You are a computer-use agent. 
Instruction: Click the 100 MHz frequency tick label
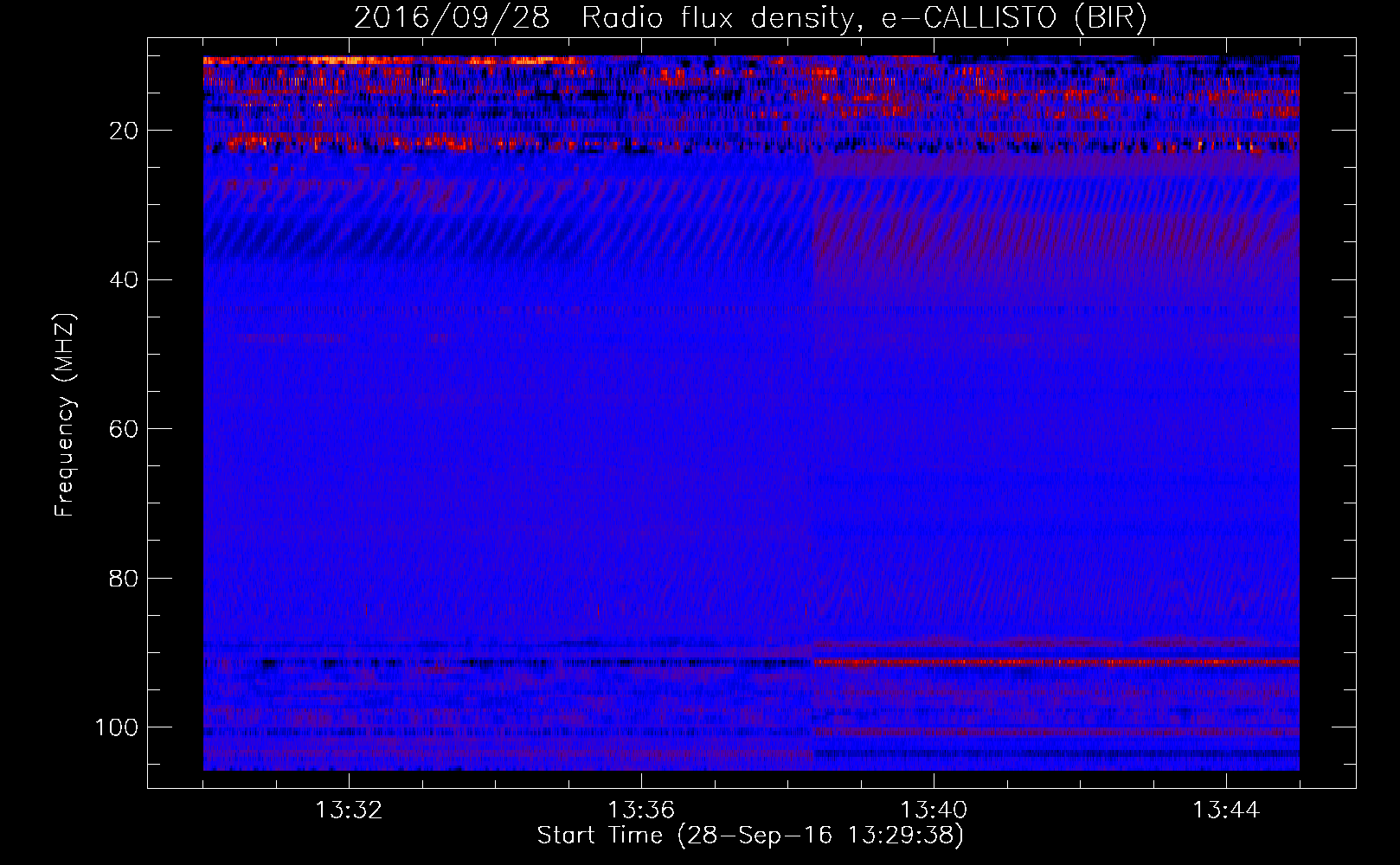click(117, 727)
